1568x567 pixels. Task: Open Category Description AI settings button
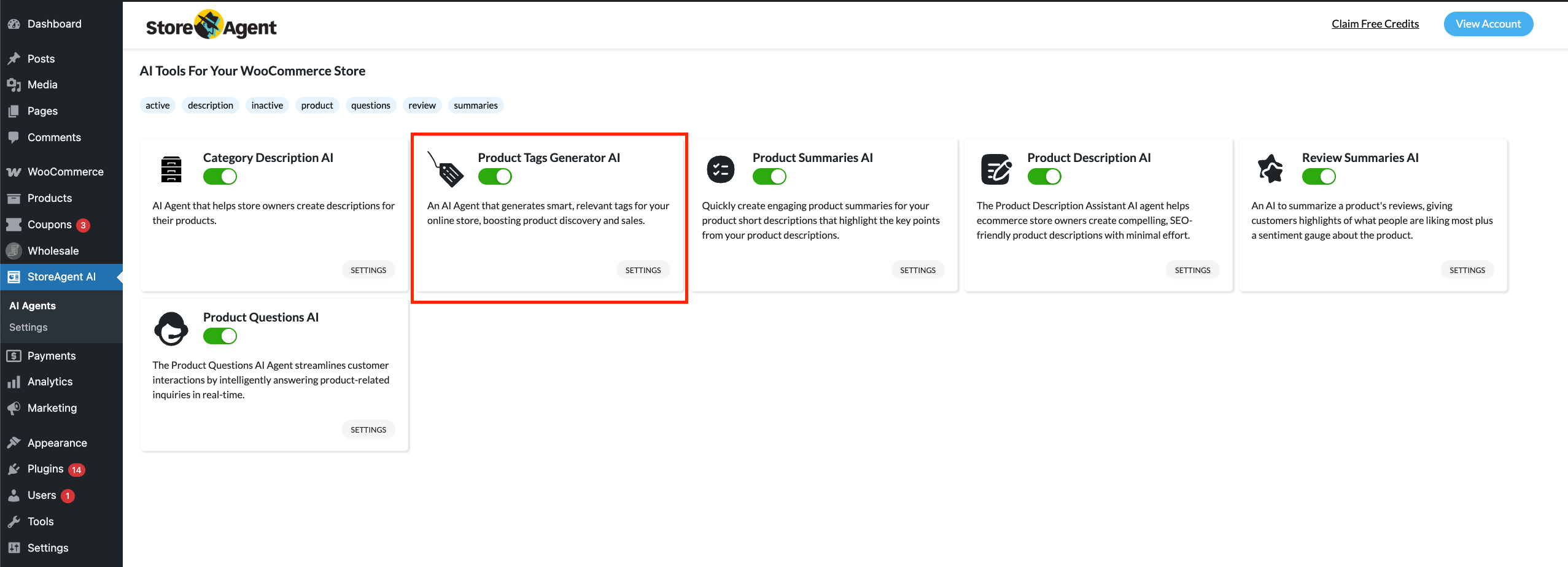pyautogui.click(x=368, y=270)
